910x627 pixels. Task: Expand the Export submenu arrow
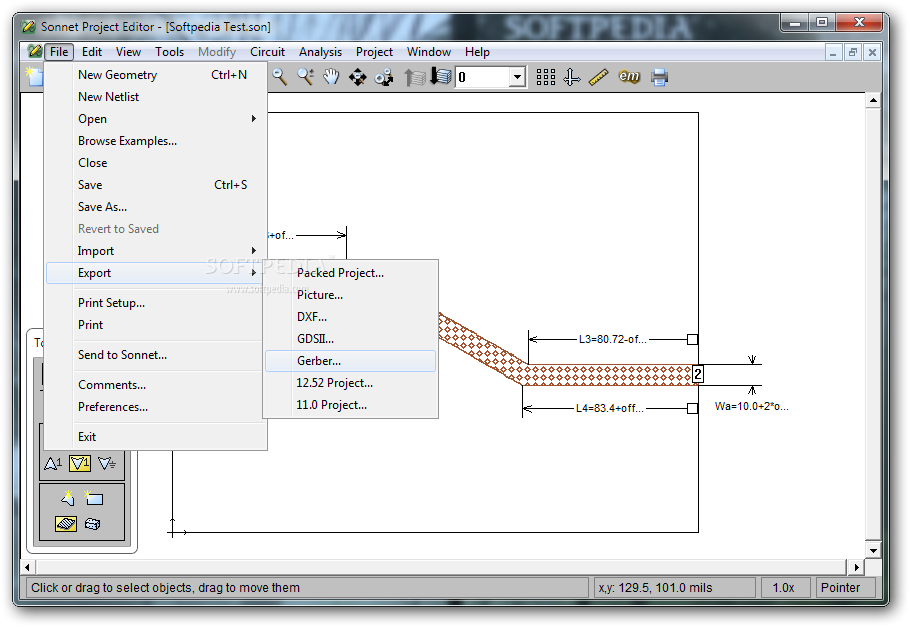click(254, 273)
